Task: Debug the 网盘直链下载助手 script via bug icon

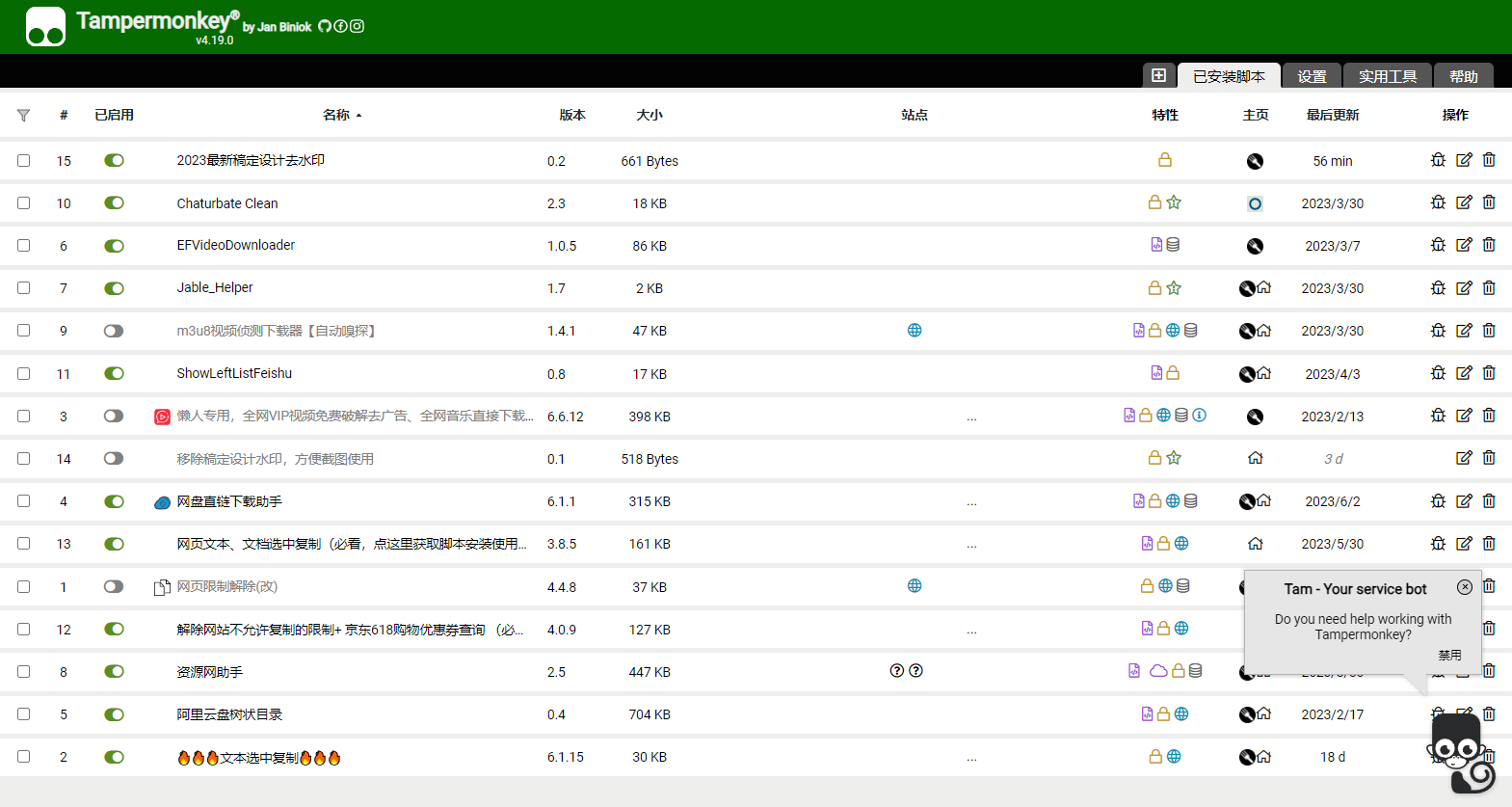Action: click(x=1438, y=500)
